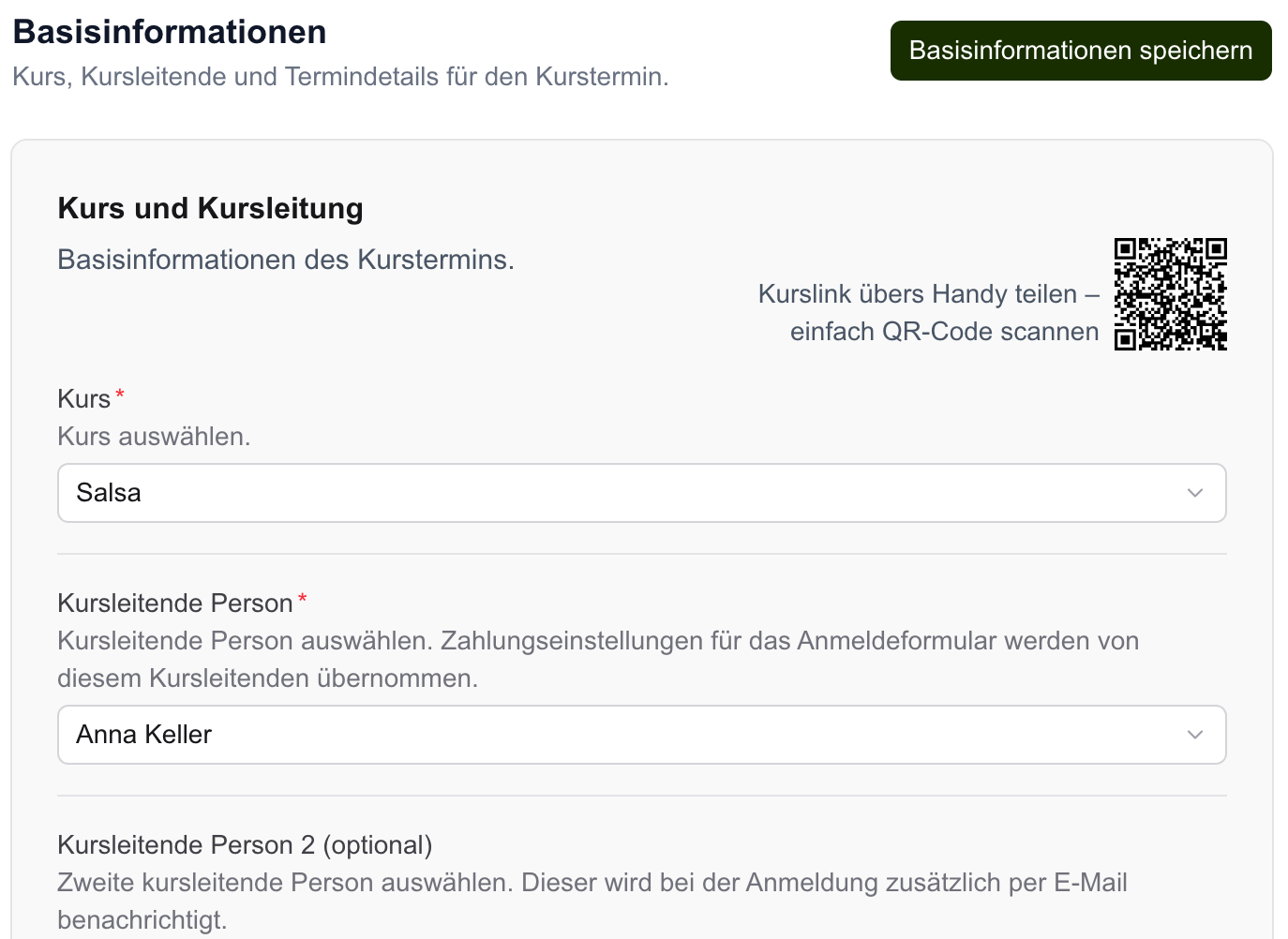This screenshot has height=939, width=1288.
Task: Click the Kurs und Kursleitung section title
Action: click(x=210, y=208)
